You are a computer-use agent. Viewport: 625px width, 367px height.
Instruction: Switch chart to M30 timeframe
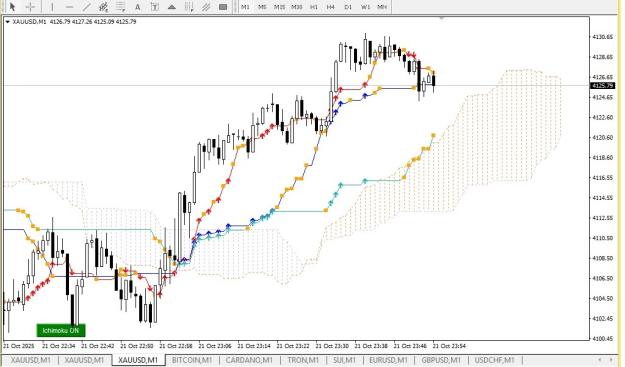pyautogui.click(x=297, y=7)
